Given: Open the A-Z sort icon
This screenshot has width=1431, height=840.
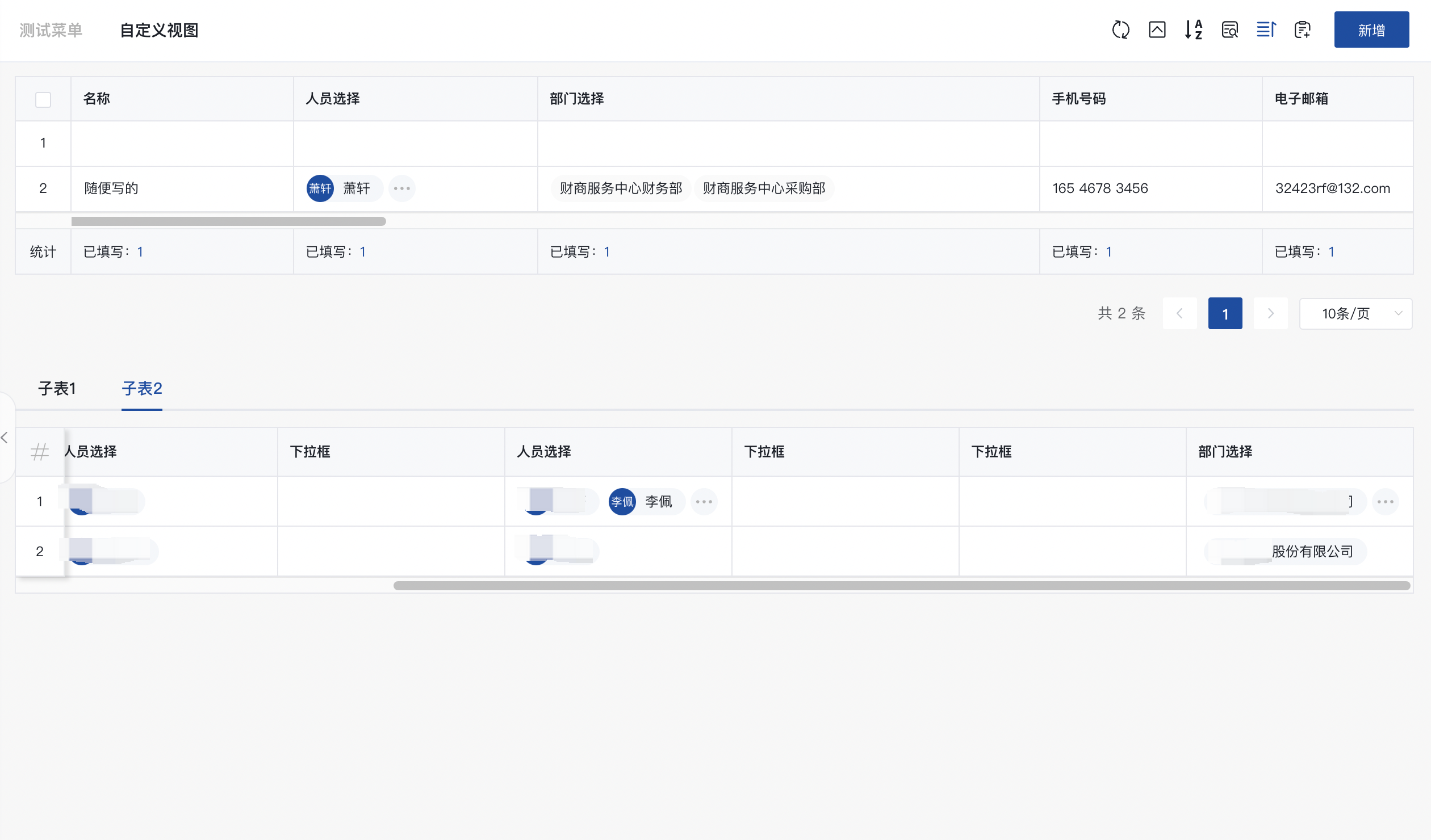Looking at the screenshot, I should tap(1193, 30).
